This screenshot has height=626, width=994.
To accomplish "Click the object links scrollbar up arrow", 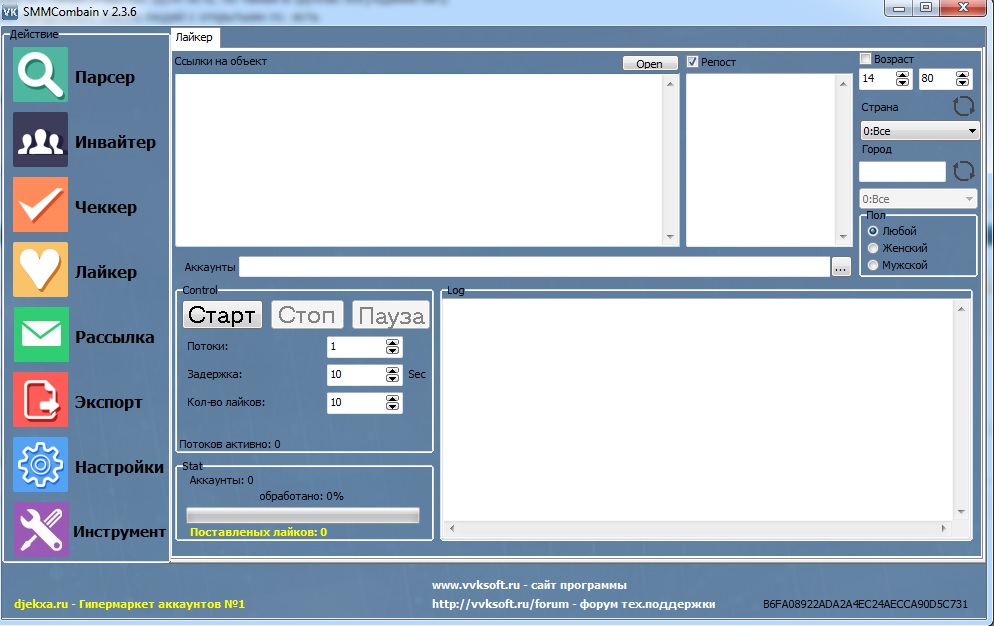I will pos(670,83).
